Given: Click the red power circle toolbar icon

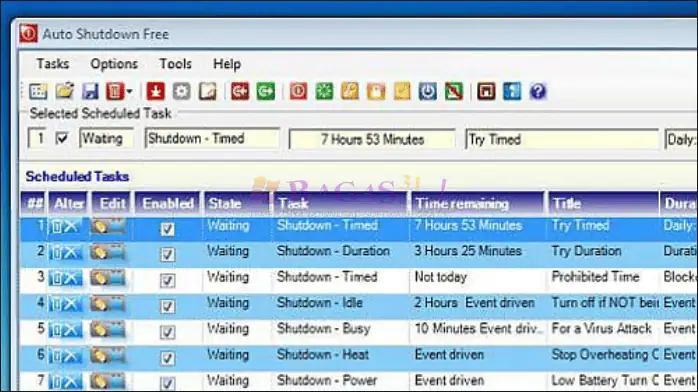Looking at the screenshot, I should 298,91.
